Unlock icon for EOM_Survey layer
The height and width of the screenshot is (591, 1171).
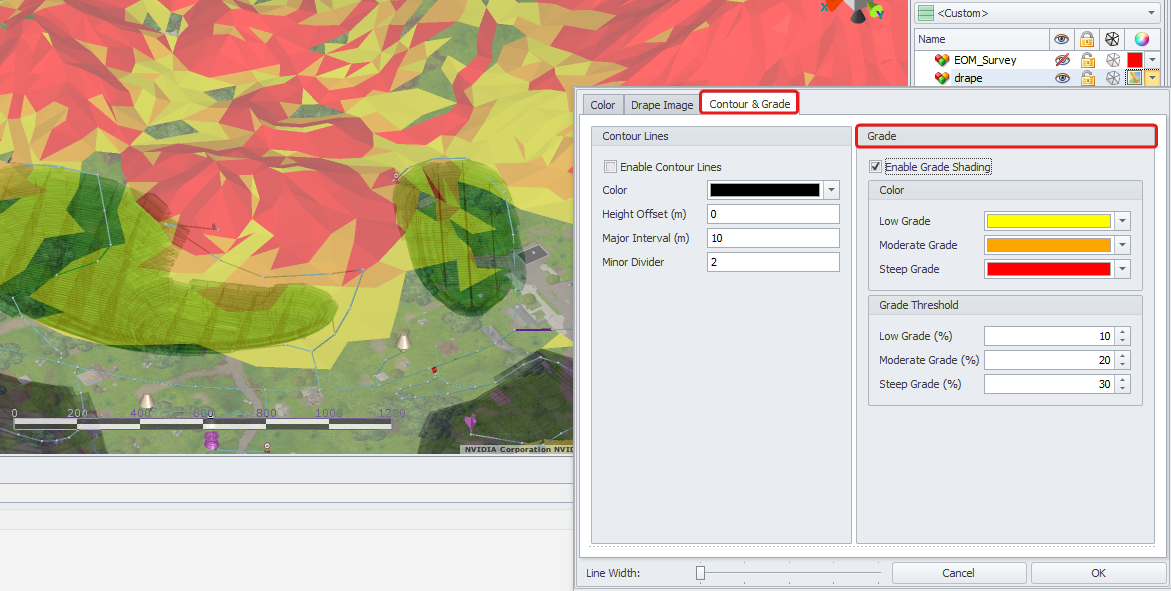[x=1087, y=60]
